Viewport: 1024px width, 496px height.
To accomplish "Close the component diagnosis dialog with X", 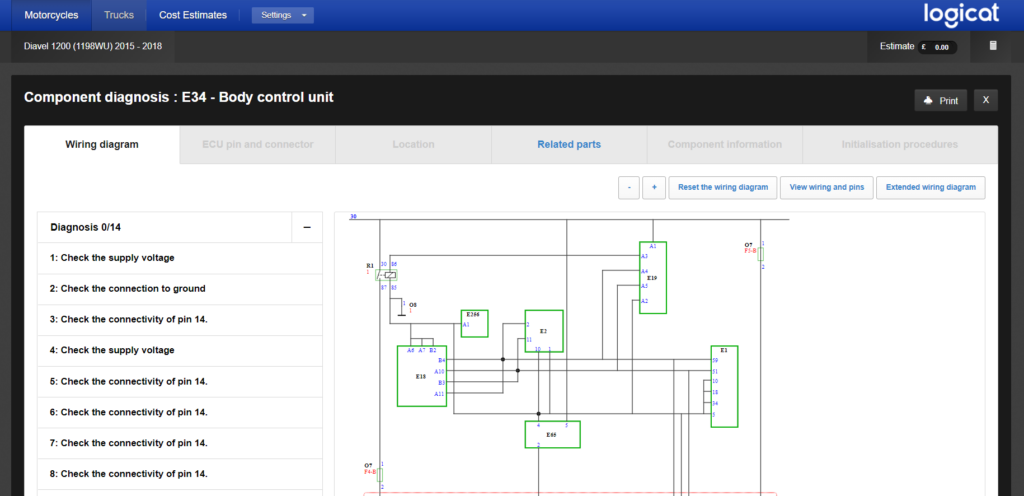I will [984, 100].
